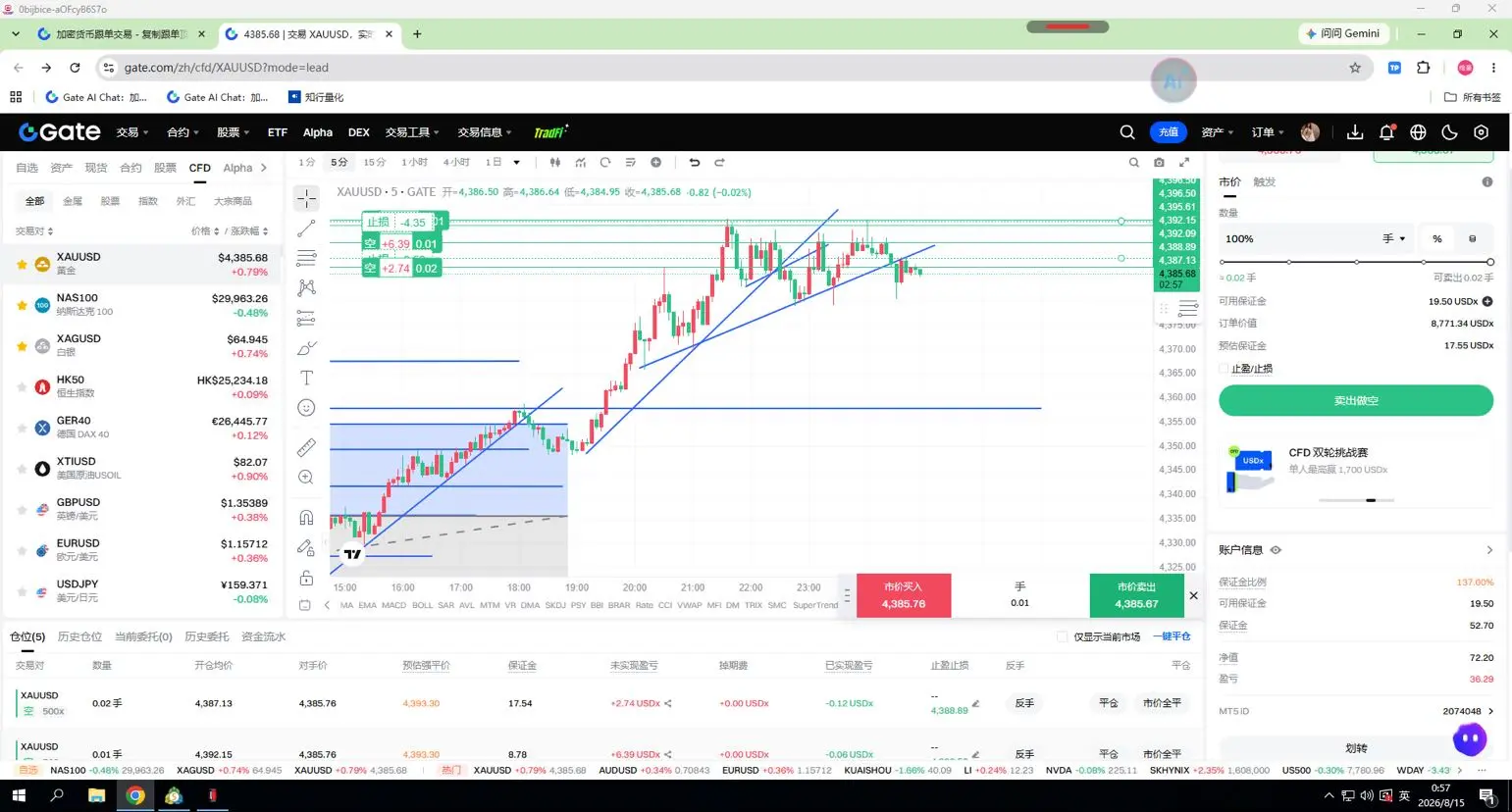This screenshot has width=1512, height=812.
Task: Open the forecasting and measurement tool
Action: click(306, 318)
